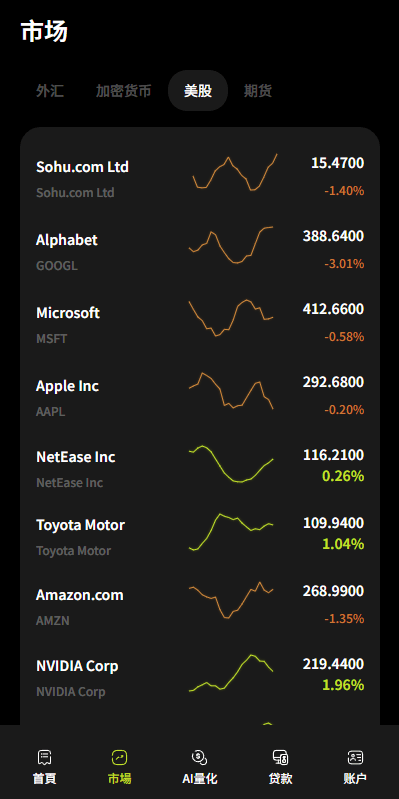Open the 账户 account card icon
The height and width of the screenshot is (799, 399).
coord(355,757)
